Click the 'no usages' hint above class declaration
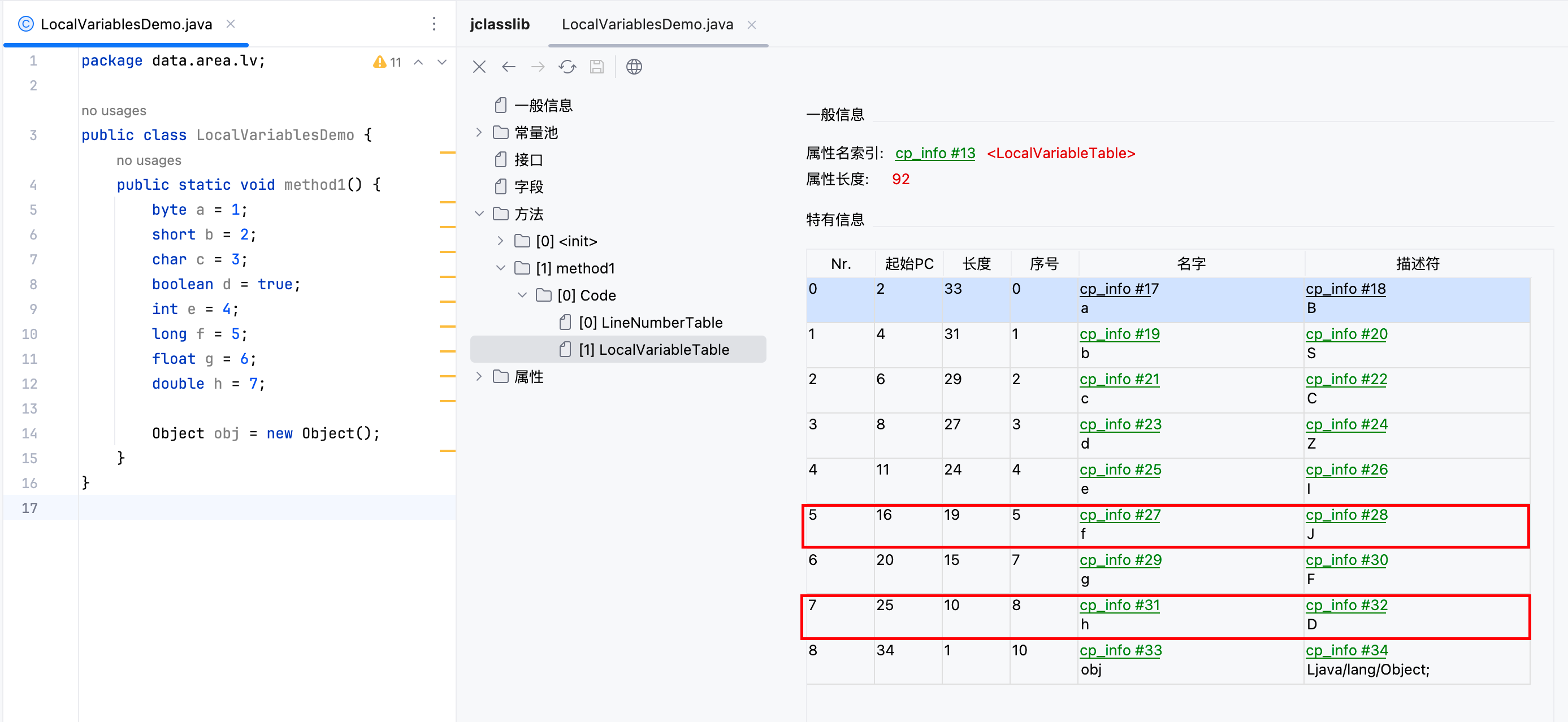The width and height of the screenshot is (1568, 722). 114,111
